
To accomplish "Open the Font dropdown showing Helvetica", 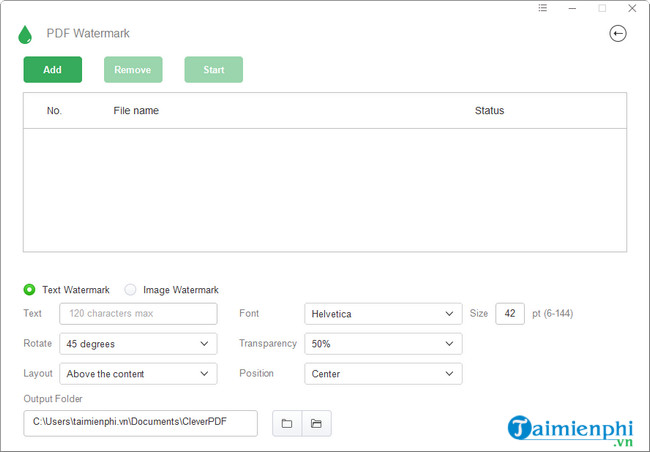I will pyautogui.click(x=383, y=314).
